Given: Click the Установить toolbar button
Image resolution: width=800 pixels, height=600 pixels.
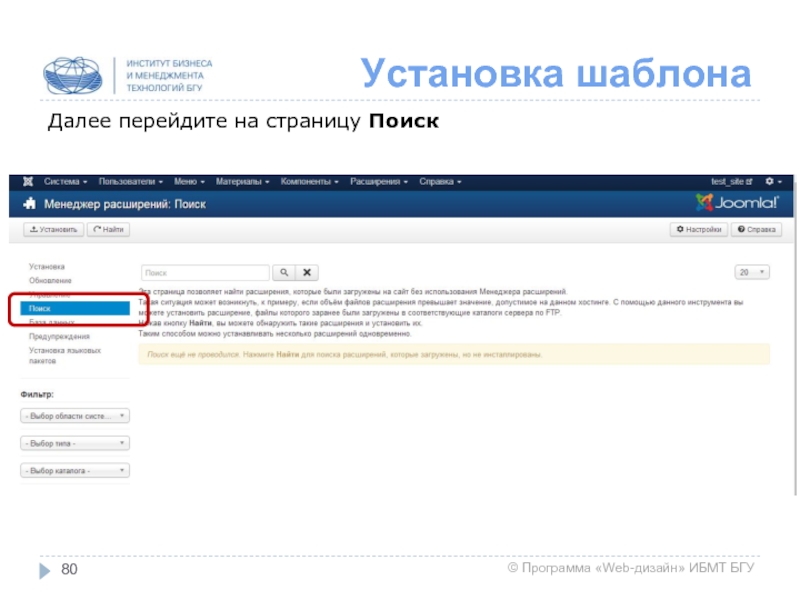Looking at the screenshot, I should tap(54, 230).
